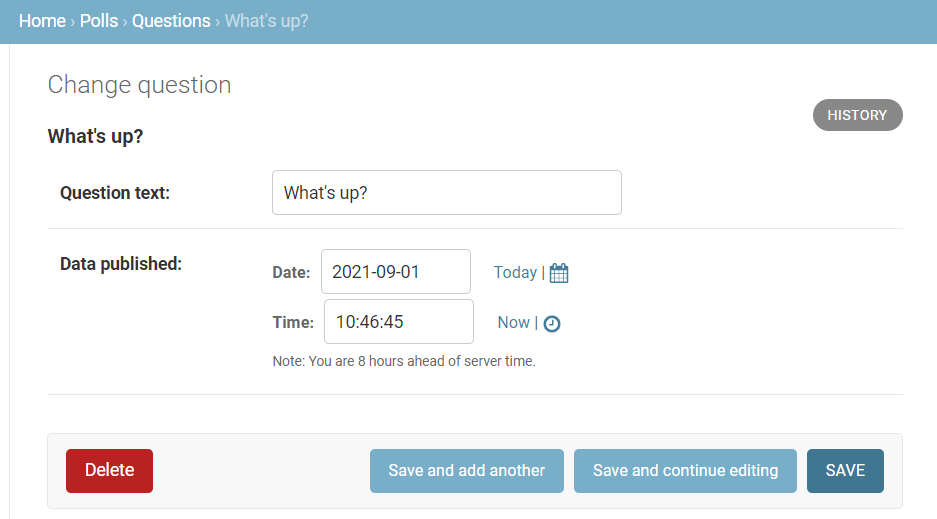Open the clock time chooser icon

[552, 323]
